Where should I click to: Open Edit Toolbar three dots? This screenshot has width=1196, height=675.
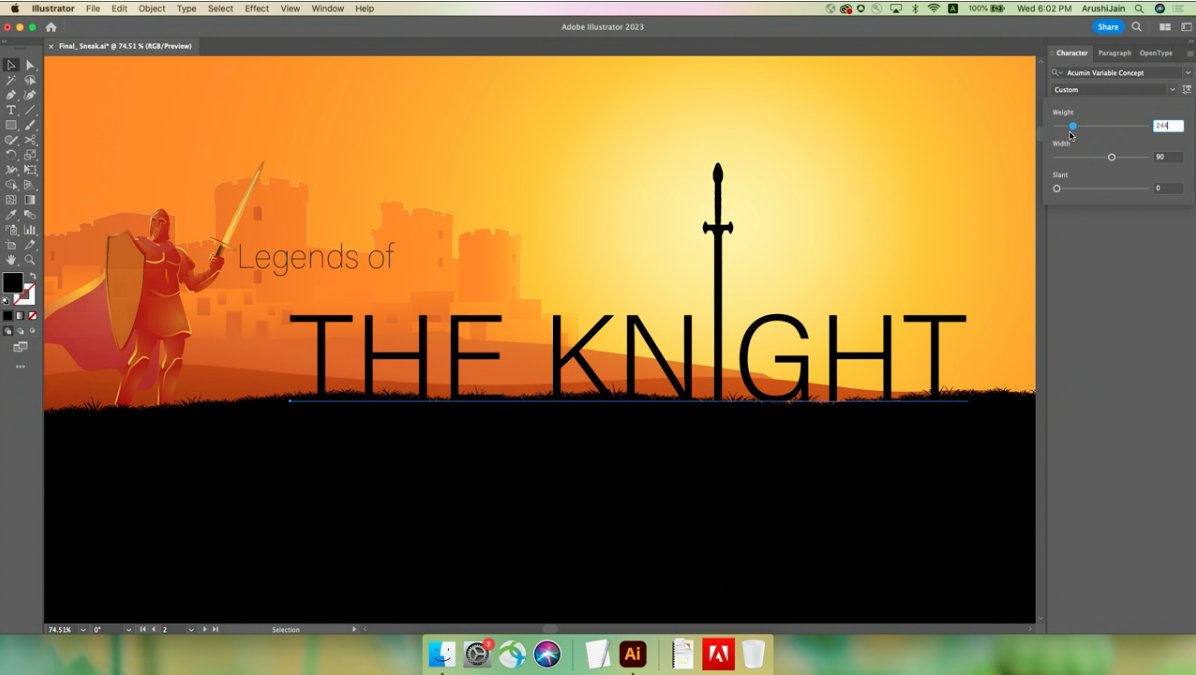pyautogui.click(x=20, y=367)
